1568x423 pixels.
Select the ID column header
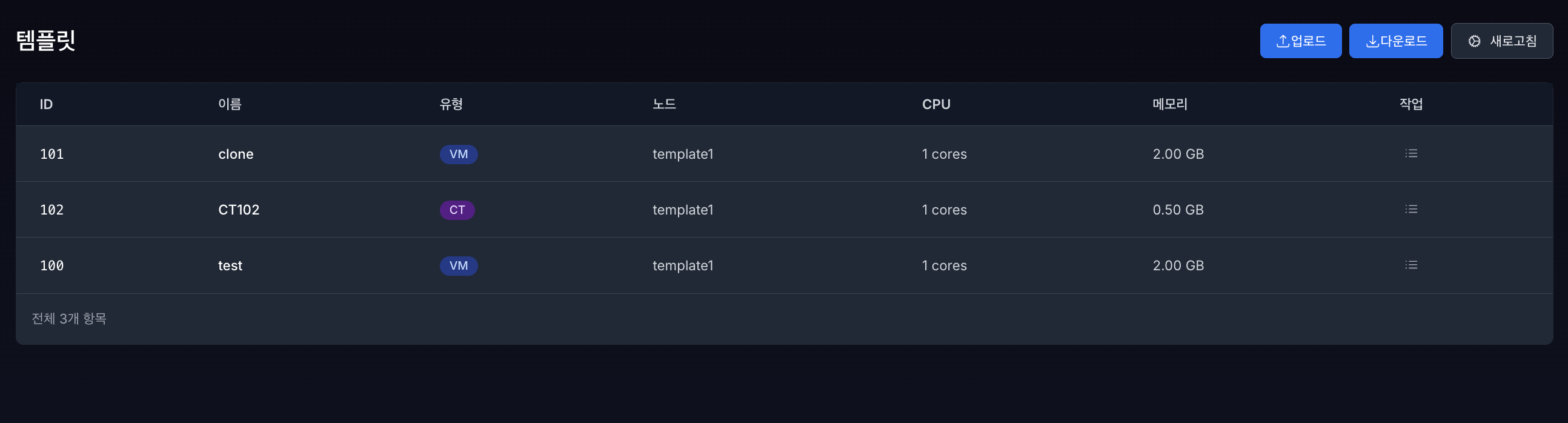[x=46, y=105]
